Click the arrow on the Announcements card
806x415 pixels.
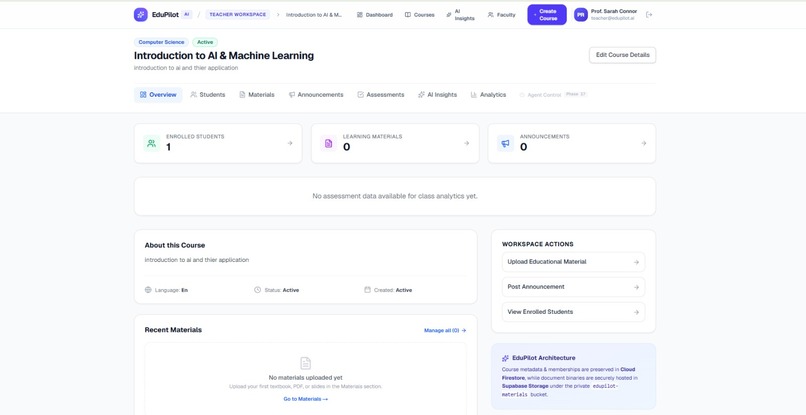click(644, 143)
